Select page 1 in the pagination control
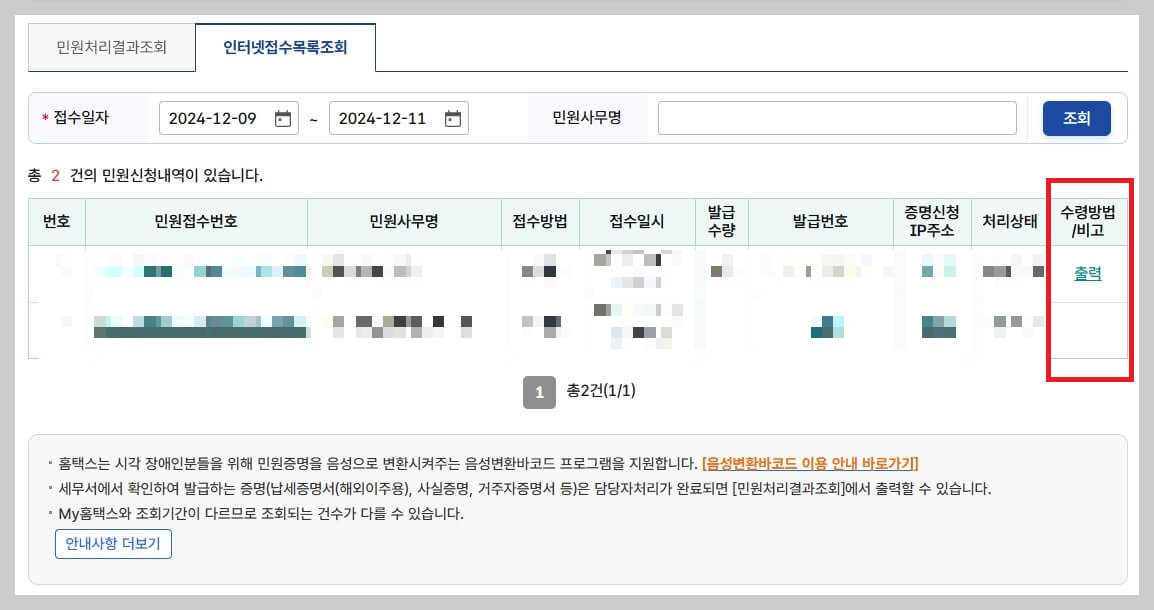Screen dimensions: 1154x610 539,392
